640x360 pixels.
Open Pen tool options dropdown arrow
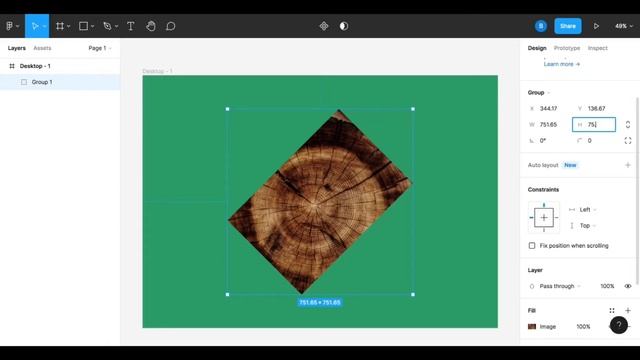(117, 27)
